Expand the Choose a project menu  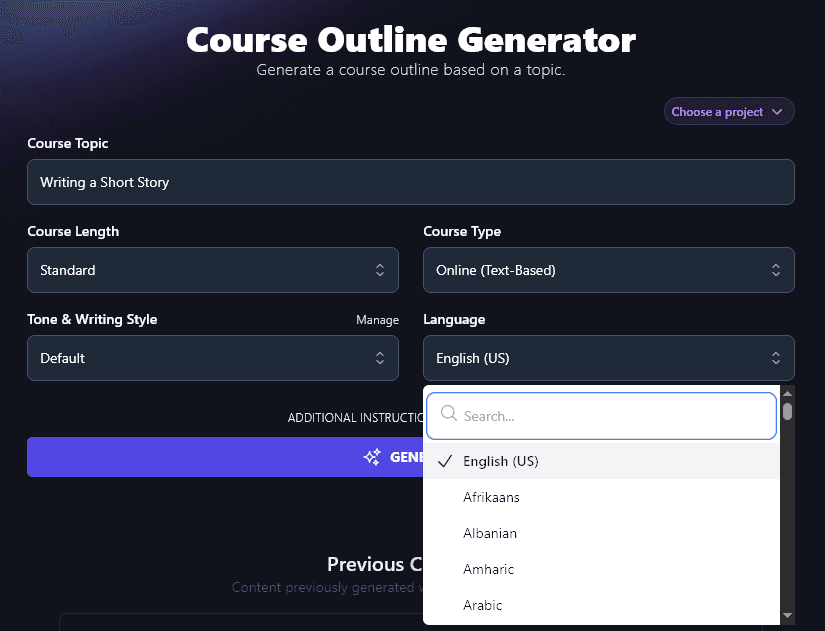click(x=728, y=111)
